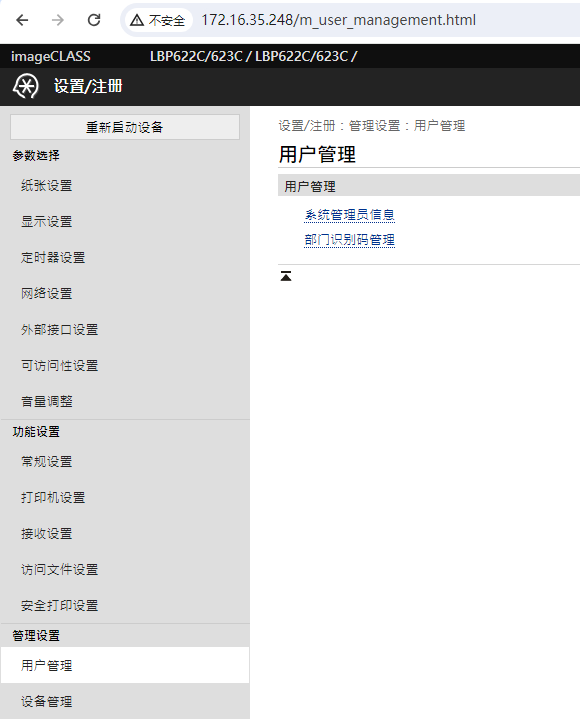The width and height of the screenshot is (580, 719).
Task: Click the imageCLASS brand text
Action: click(x=50, y=56)
